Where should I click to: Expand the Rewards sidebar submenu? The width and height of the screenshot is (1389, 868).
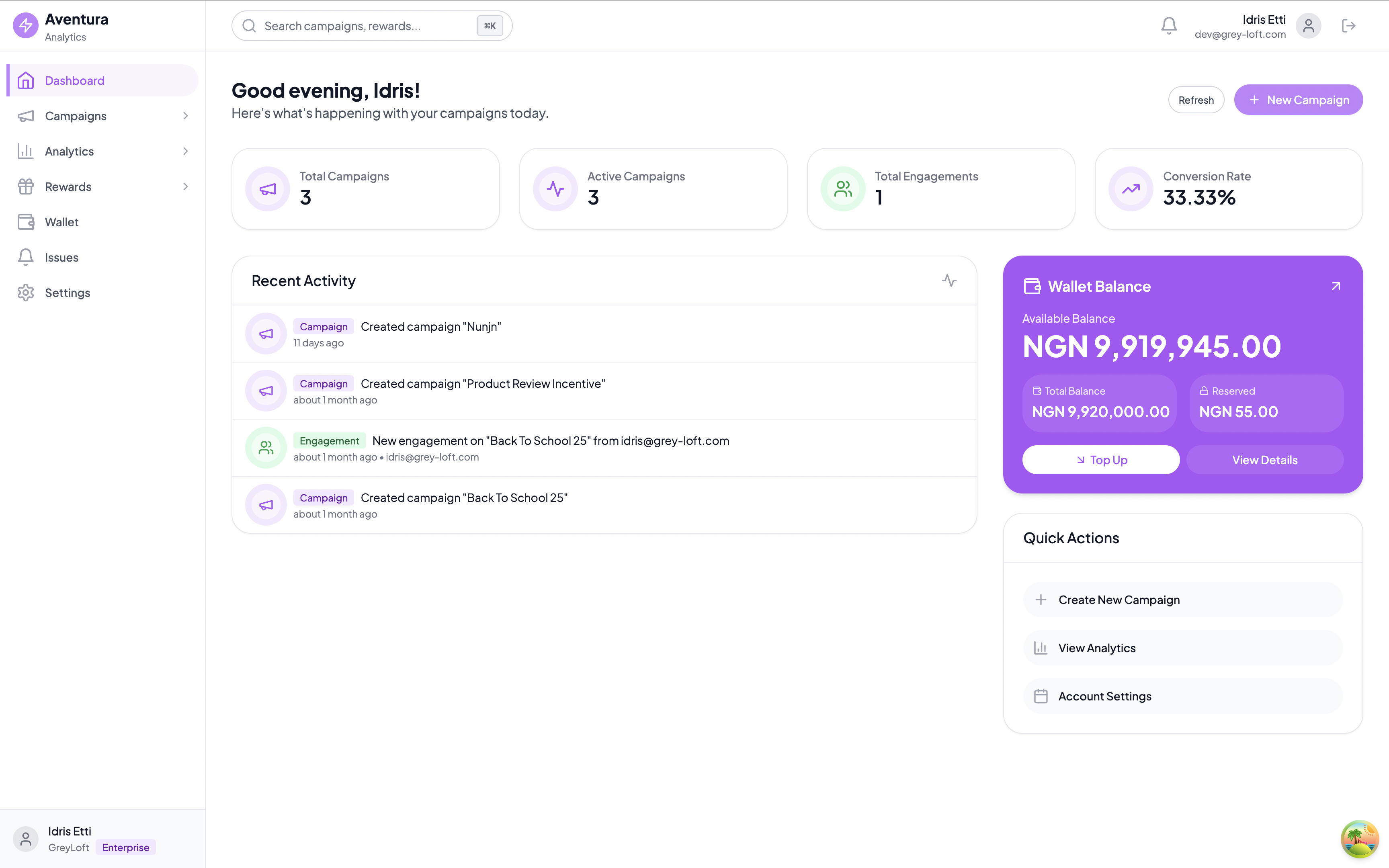click(x=185, y=186)
